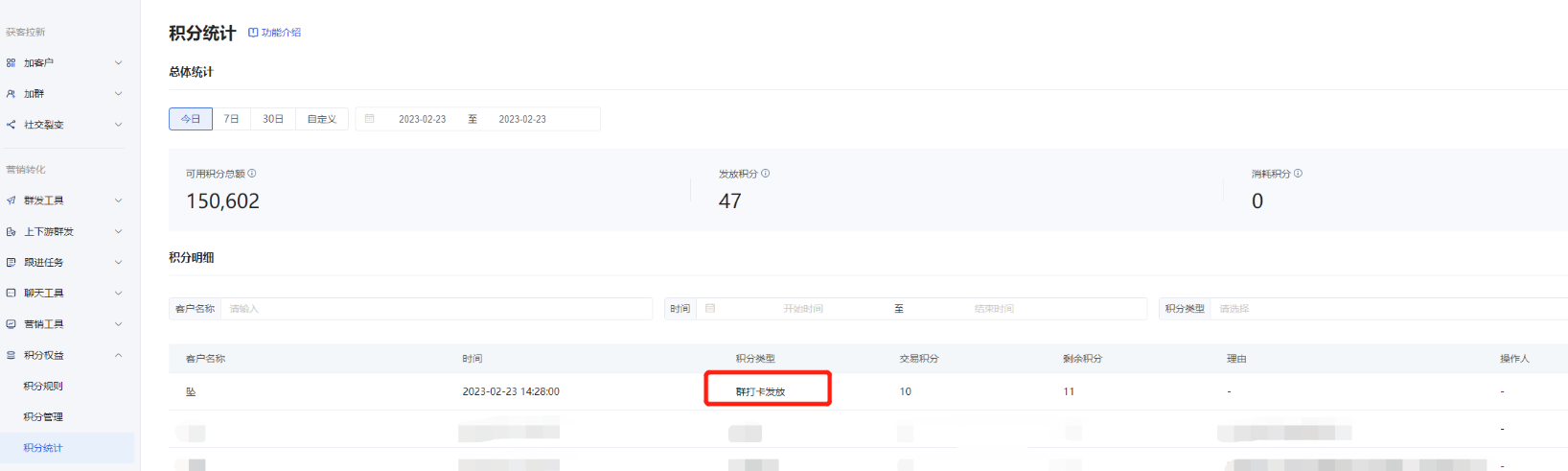Open 积分管理 in the sidebar
The height and width of the screenshot is (471, 1568).
coord(43,417)
